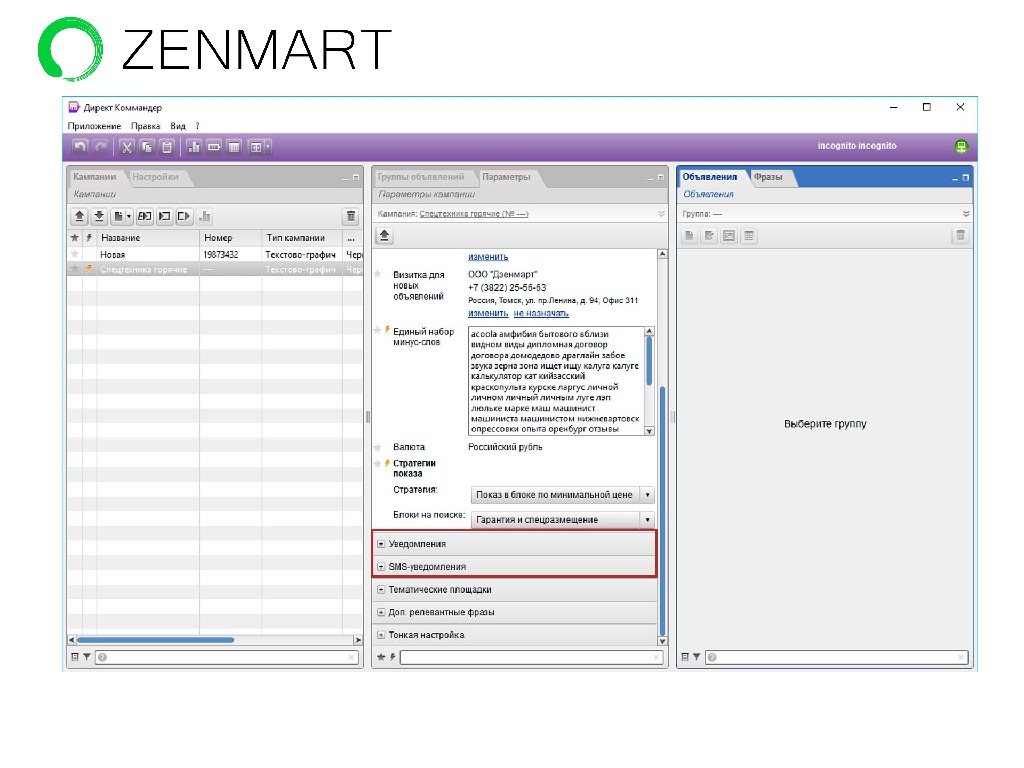Click the Спецтехника горячие campaign link

(x=473, y=214)
